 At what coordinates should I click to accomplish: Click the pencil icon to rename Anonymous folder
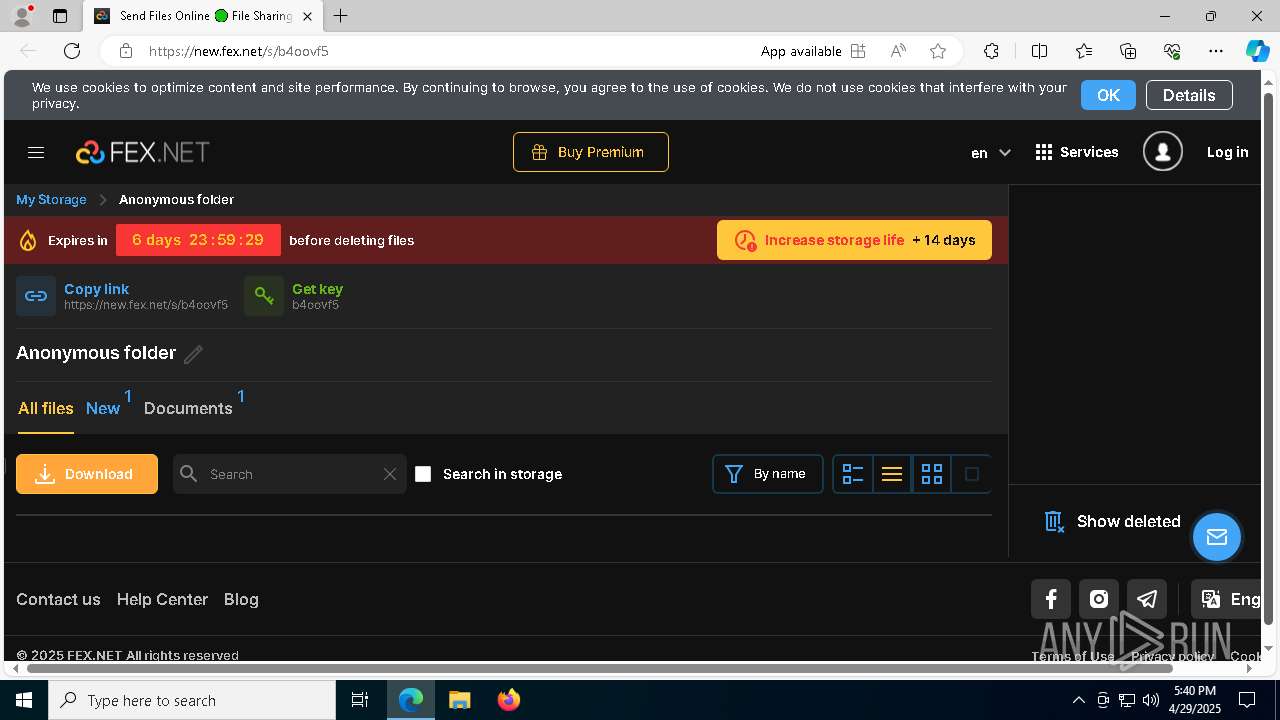[193, 354]
